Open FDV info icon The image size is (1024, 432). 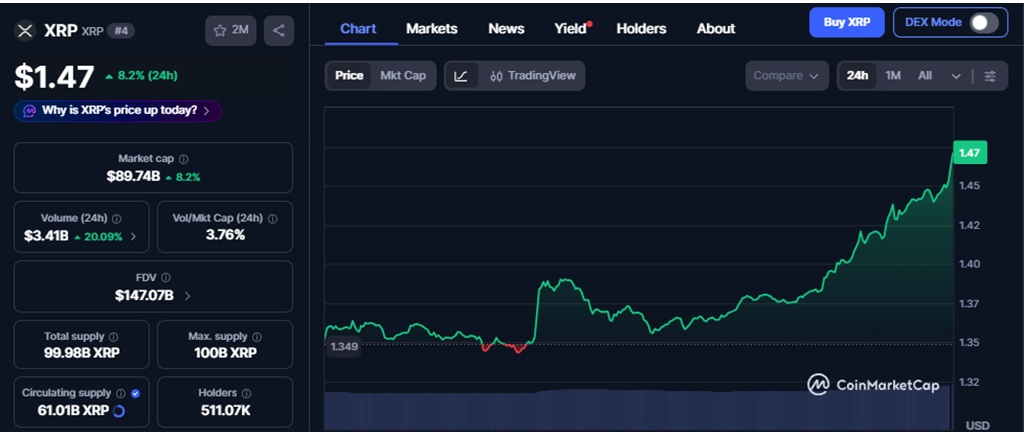point(166,277)
